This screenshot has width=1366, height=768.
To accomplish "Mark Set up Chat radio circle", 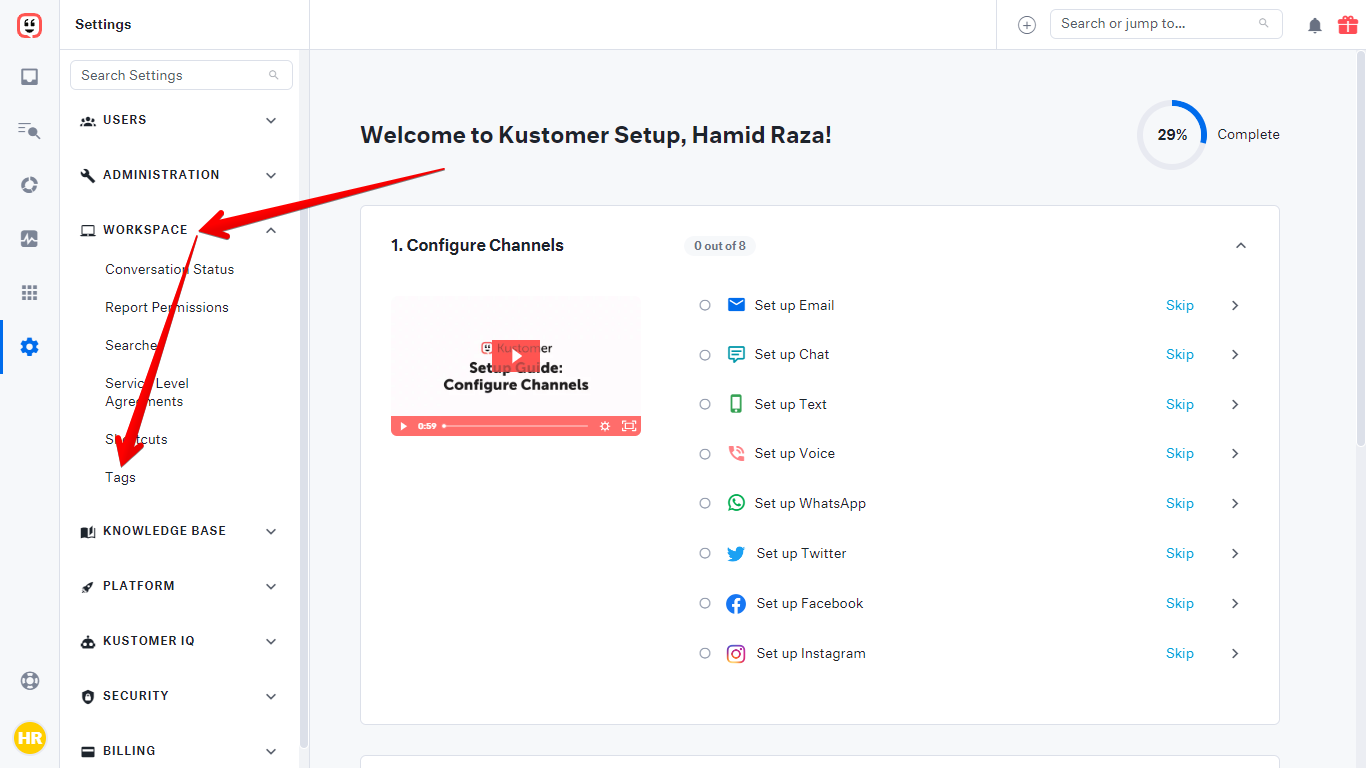I will [705, 355].
